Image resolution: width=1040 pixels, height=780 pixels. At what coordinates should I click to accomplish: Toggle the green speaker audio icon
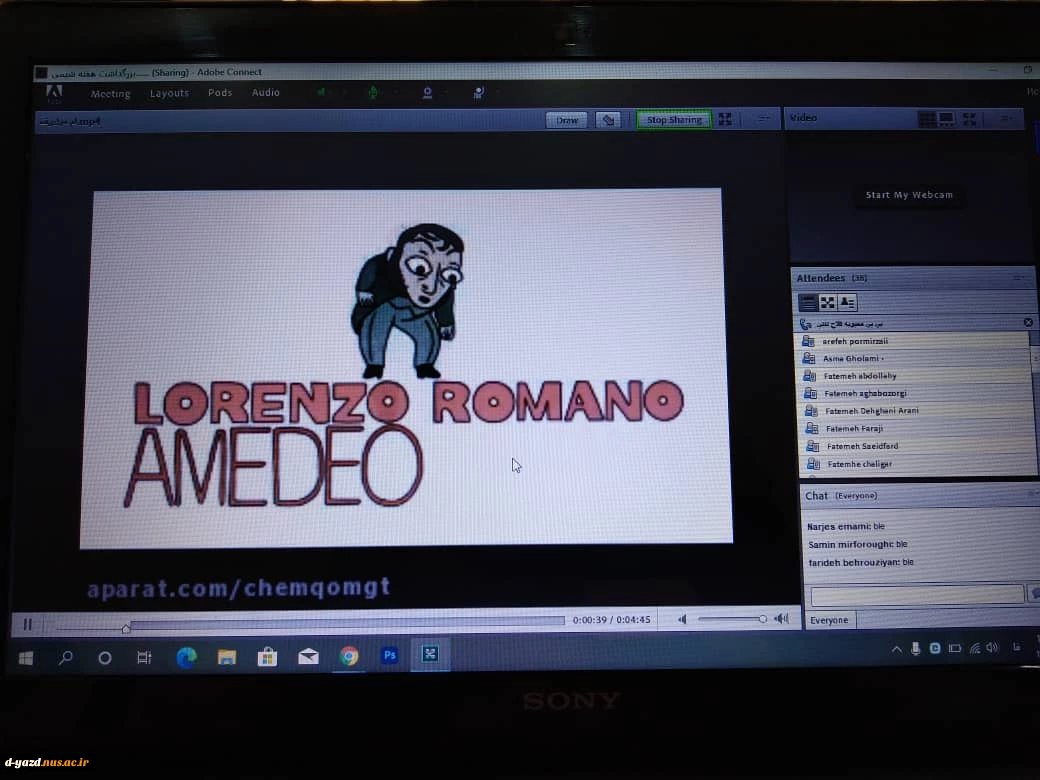pyautogui.click(x=322, y=92)
